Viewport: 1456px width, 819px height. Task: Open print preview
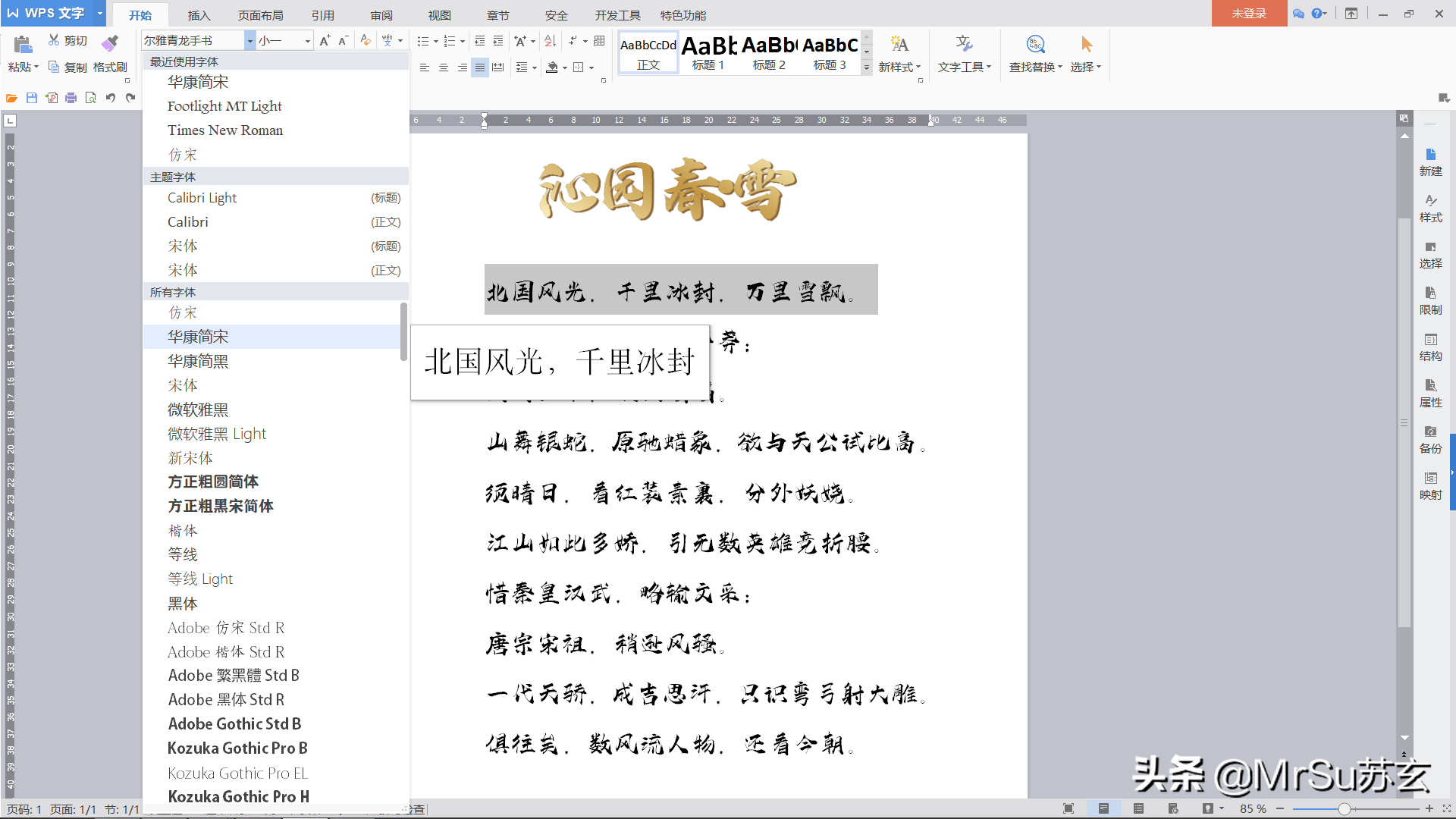[x=90, y=98]
